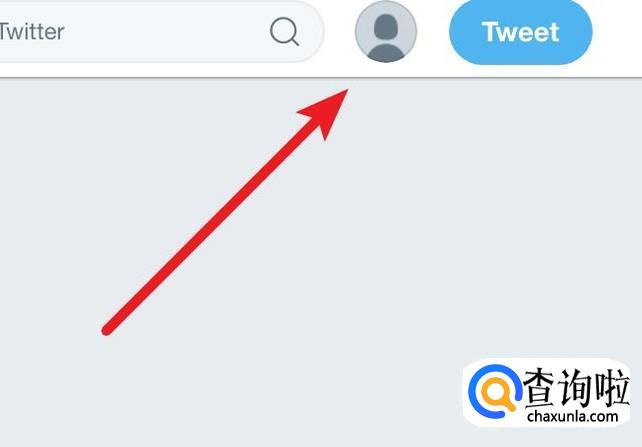Expand the account dropdown from the avatar
642x447 pixels.
point(386,32)
